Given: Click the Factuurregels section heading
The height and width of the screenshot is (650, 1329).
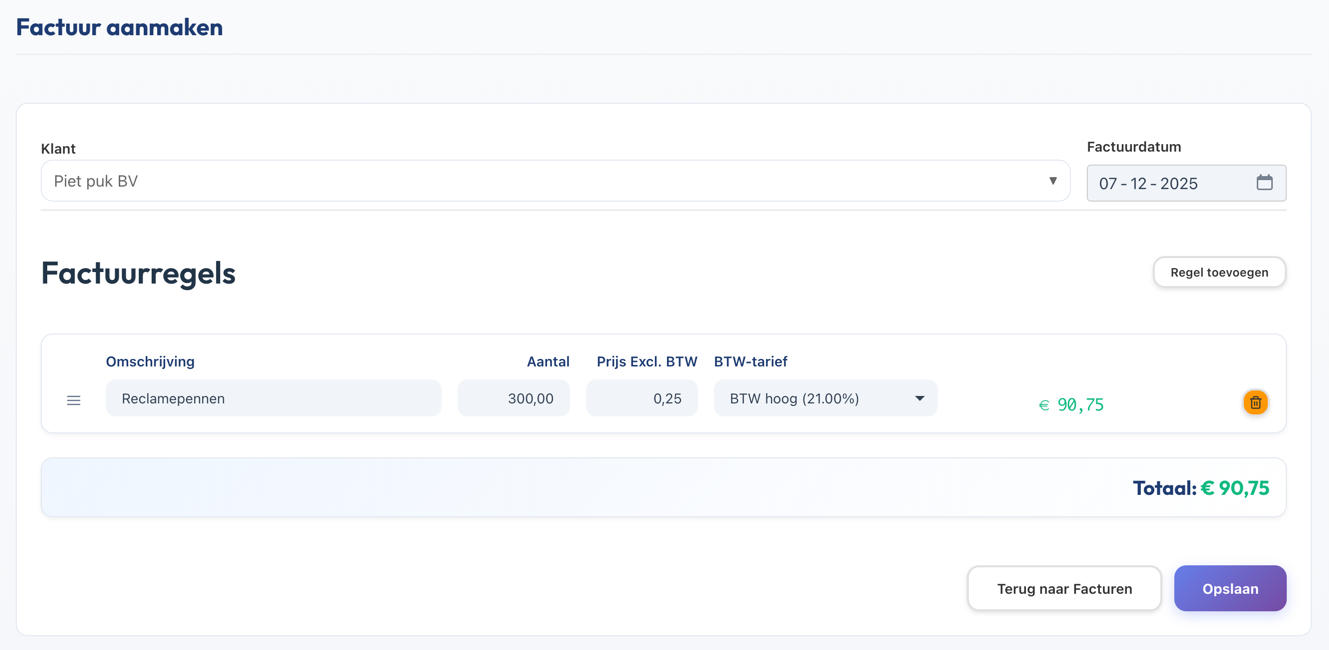Looking at the screenshot, I should 138,273.
